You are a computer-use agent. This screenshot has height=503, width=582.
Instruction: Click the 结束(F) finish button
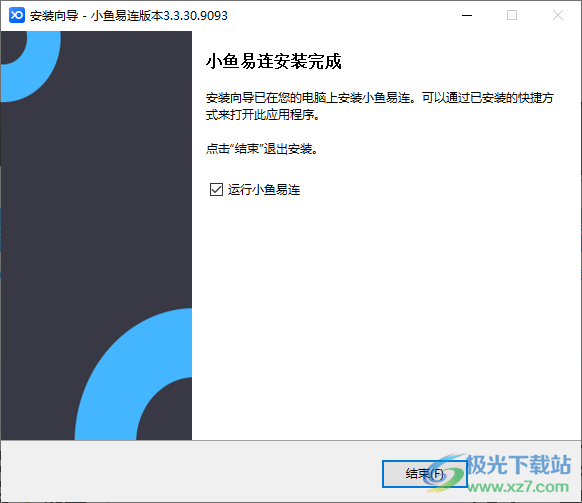point(424,474)
